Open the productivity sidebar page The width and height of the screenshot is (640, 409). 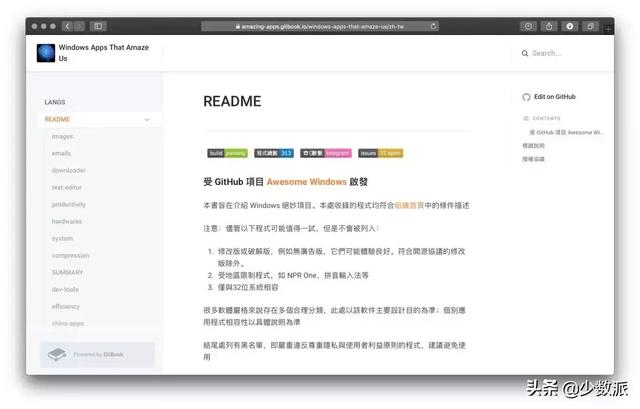coord(69,204)
